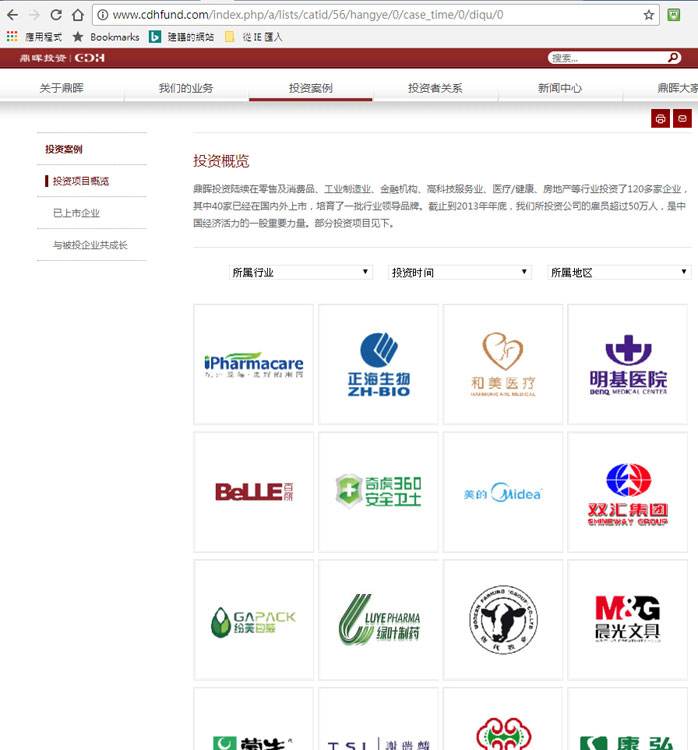Open the 双汇集团 Shineway Group card
The image size is (698, 750).
coord(628,492)
